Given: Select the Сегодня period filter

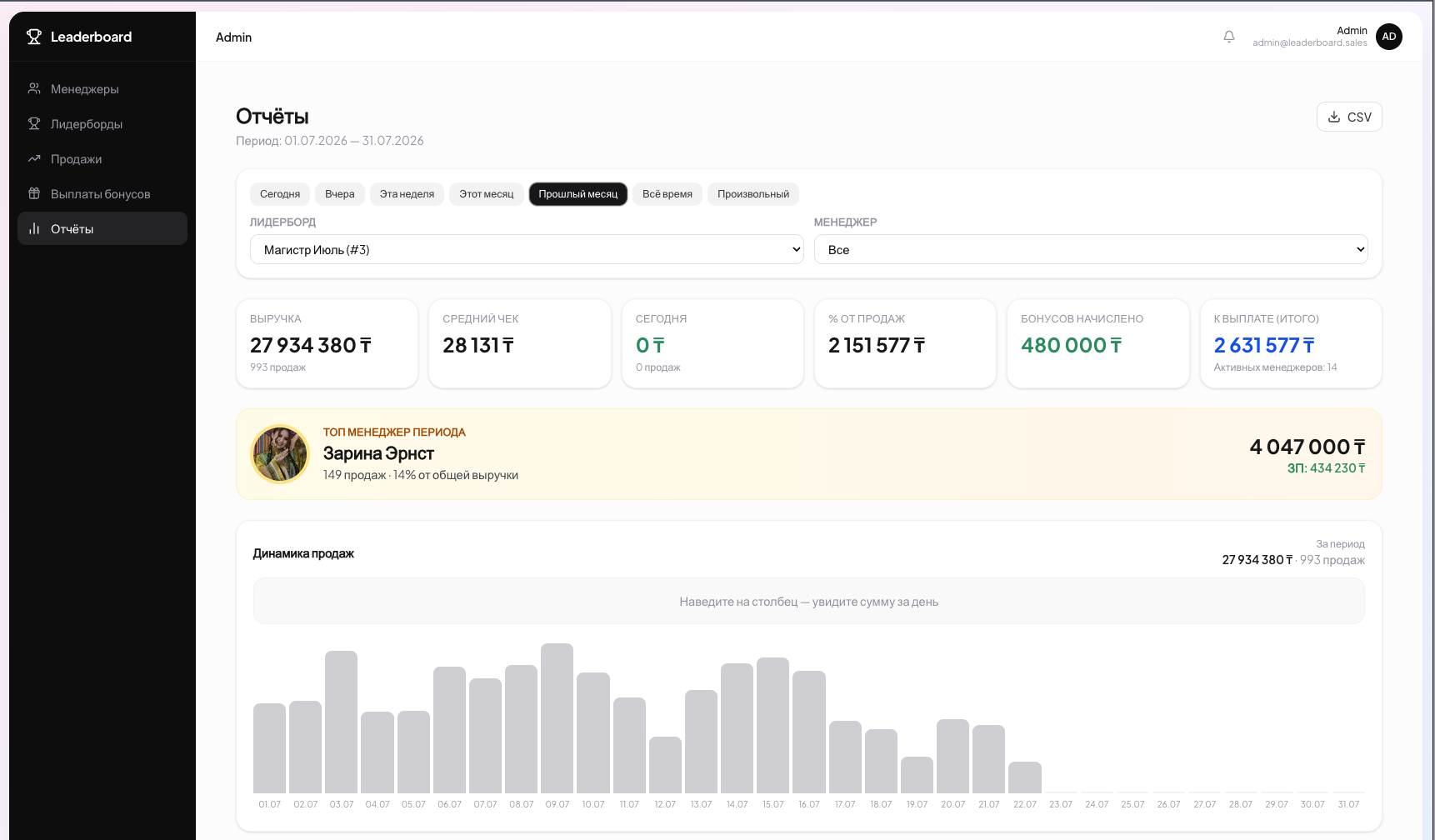Looking at the screenshot, I should (280, 194).
